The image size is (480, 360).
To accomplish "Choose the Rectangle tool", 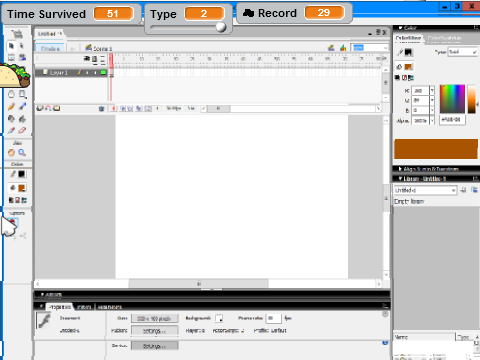I will tap(22, 94).
